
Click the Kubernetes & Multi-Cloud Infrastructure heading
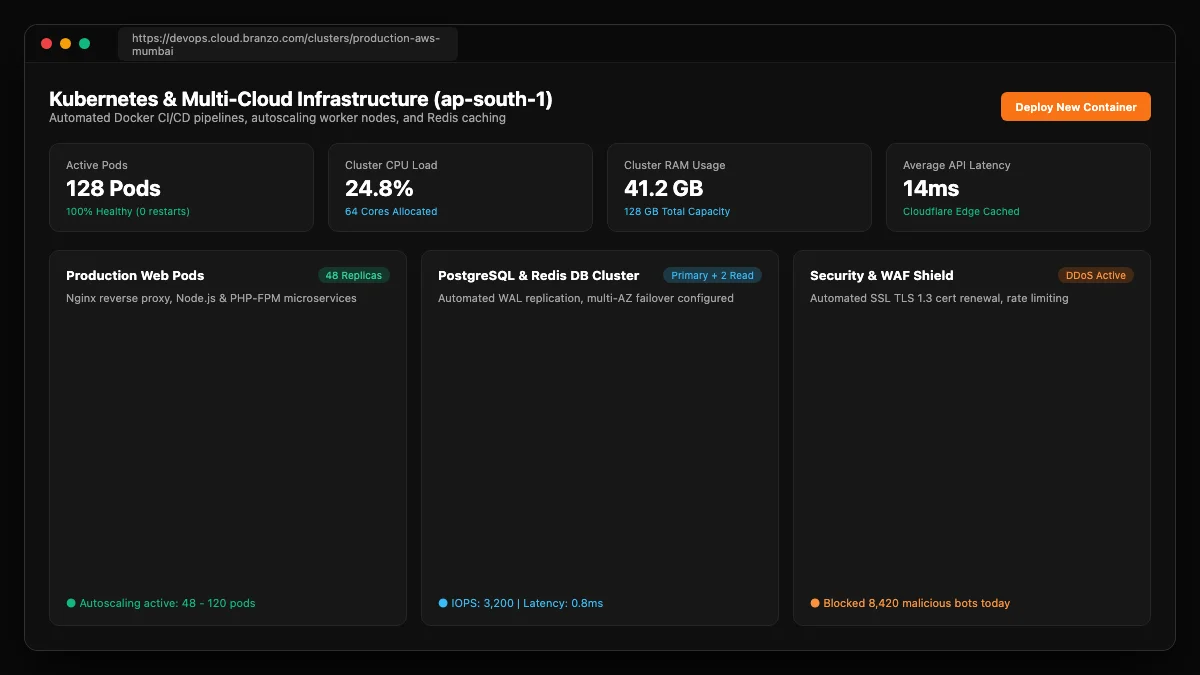301,99
